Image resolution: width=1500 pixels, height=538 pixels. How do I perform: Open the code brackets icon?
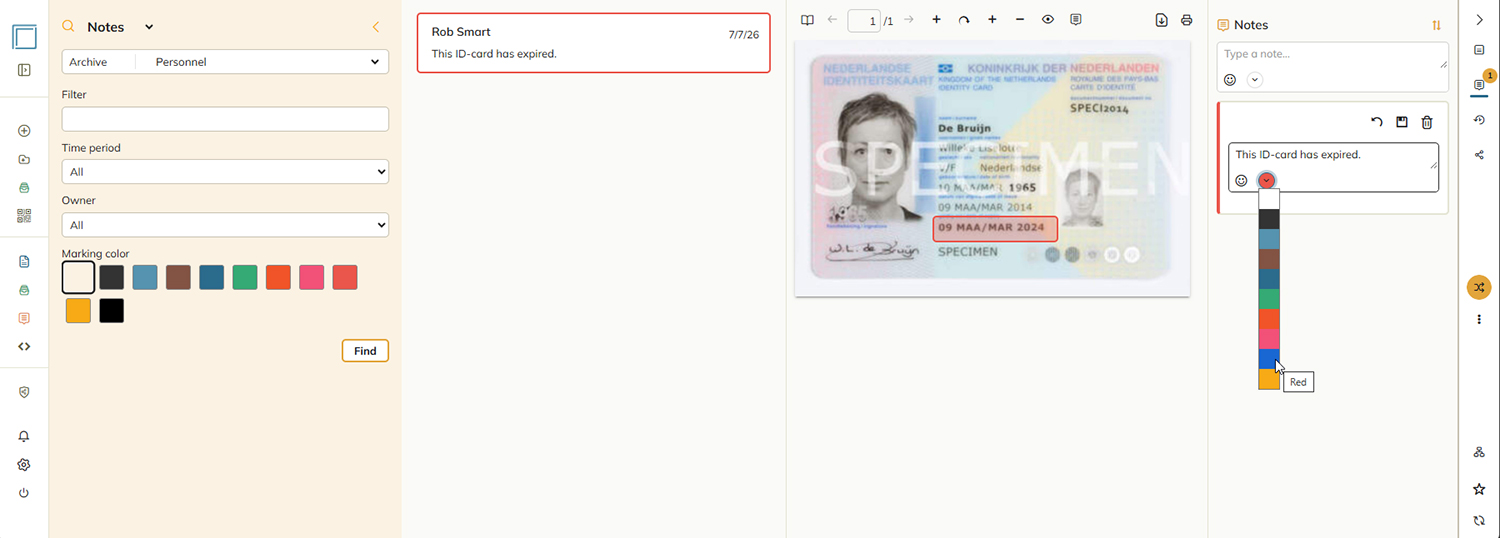tap(24, 346)
